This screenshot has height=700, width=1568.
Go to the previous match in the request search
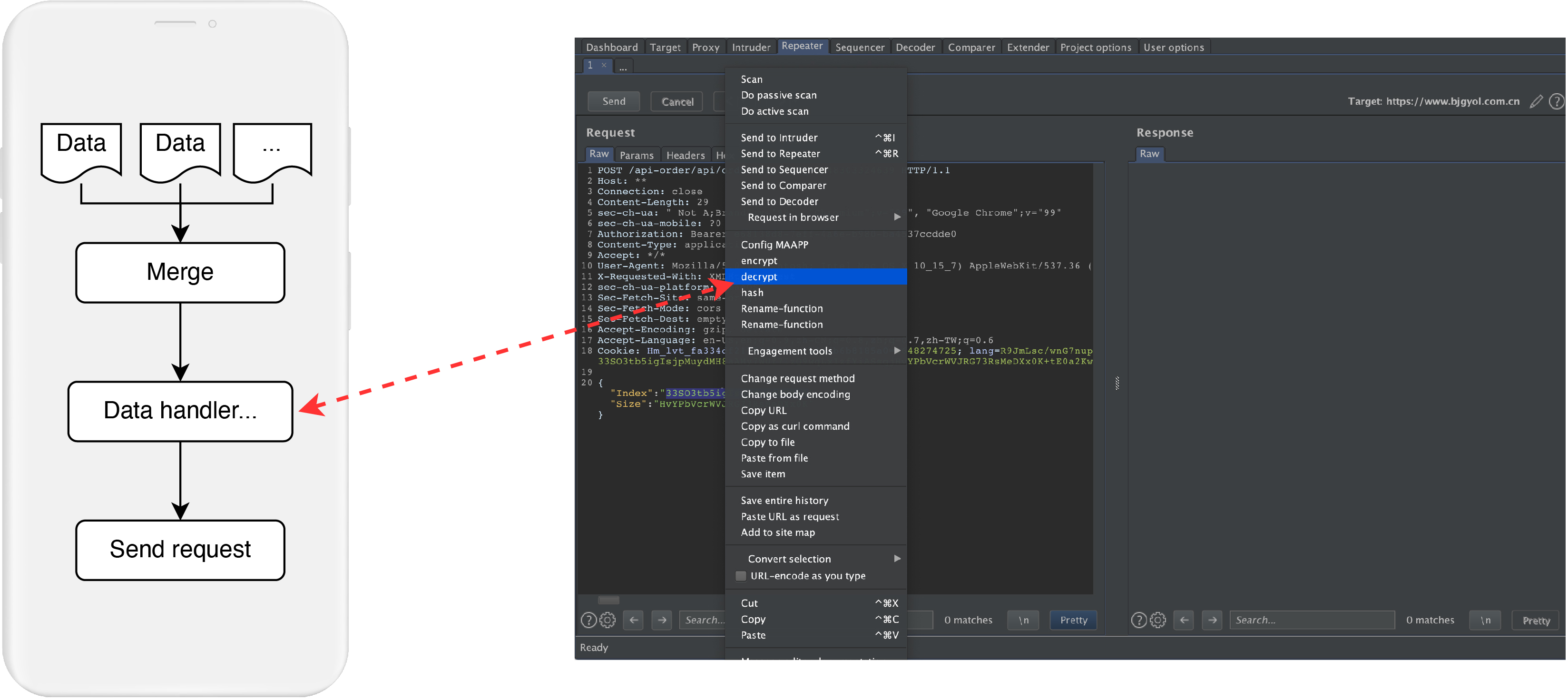[x=634, y=620]
